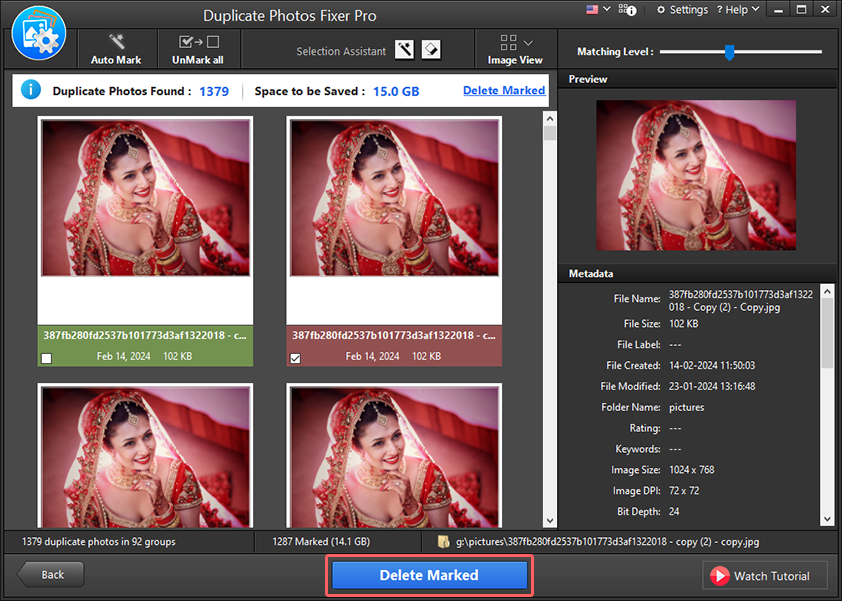Click the results list scrollbar thumb
Image resolution: width=842 pixels, height=601 pixels.
(x=550, y=133)
